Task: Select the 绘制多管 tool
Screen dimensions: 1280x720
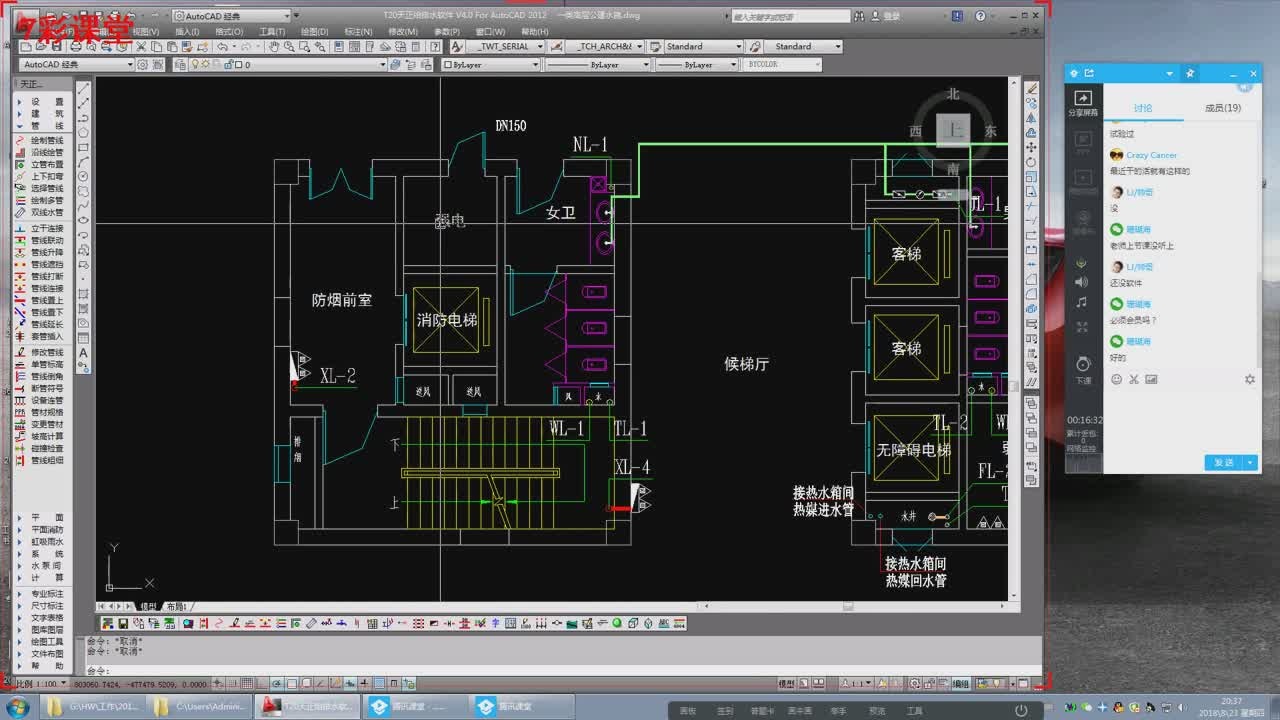Action: 40,201
